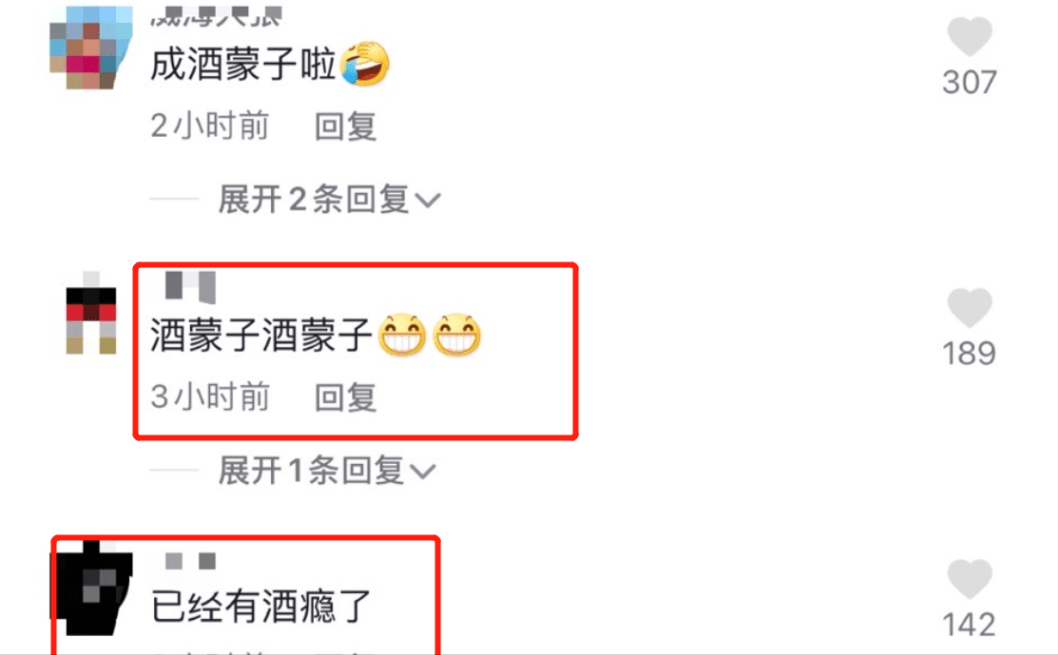Click the chevron after "展开2条回复"
The height and width of the screenshot is (655, 1058).
pyautogui.click(x=428, y=201)
